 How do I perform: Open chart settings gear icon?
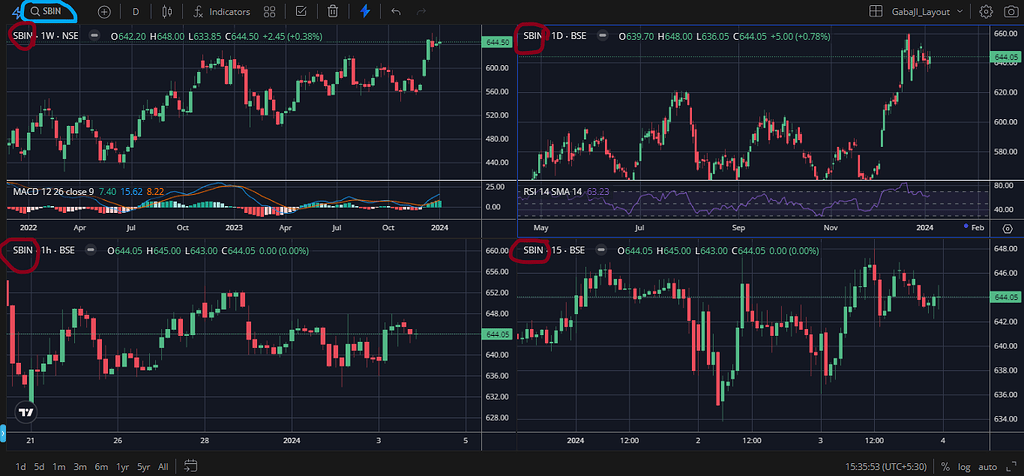point(986,12)
